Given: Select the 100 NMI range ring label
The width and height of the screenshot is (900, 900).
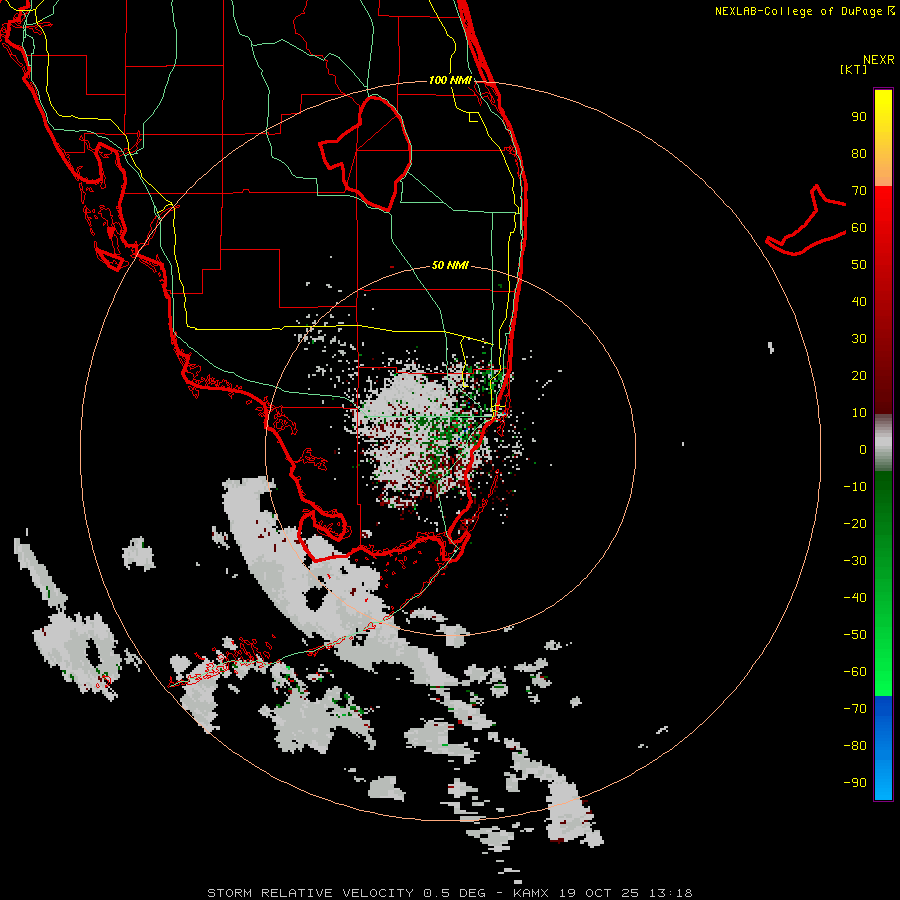Looking at the screenshot, I should click(x=450, y=80).
